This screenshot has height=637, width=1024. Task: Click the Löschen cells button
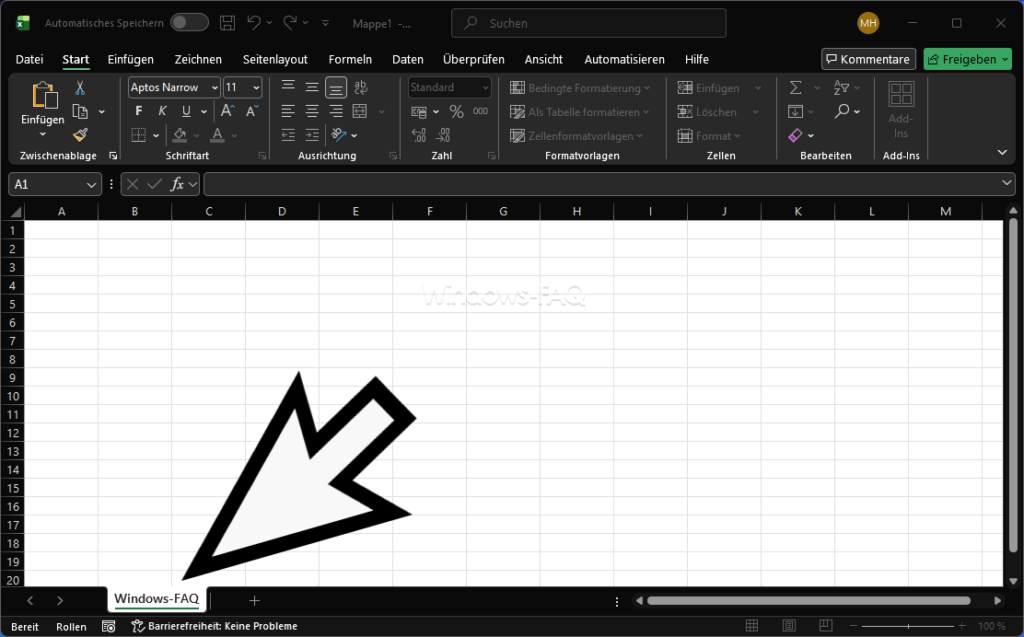708,112
